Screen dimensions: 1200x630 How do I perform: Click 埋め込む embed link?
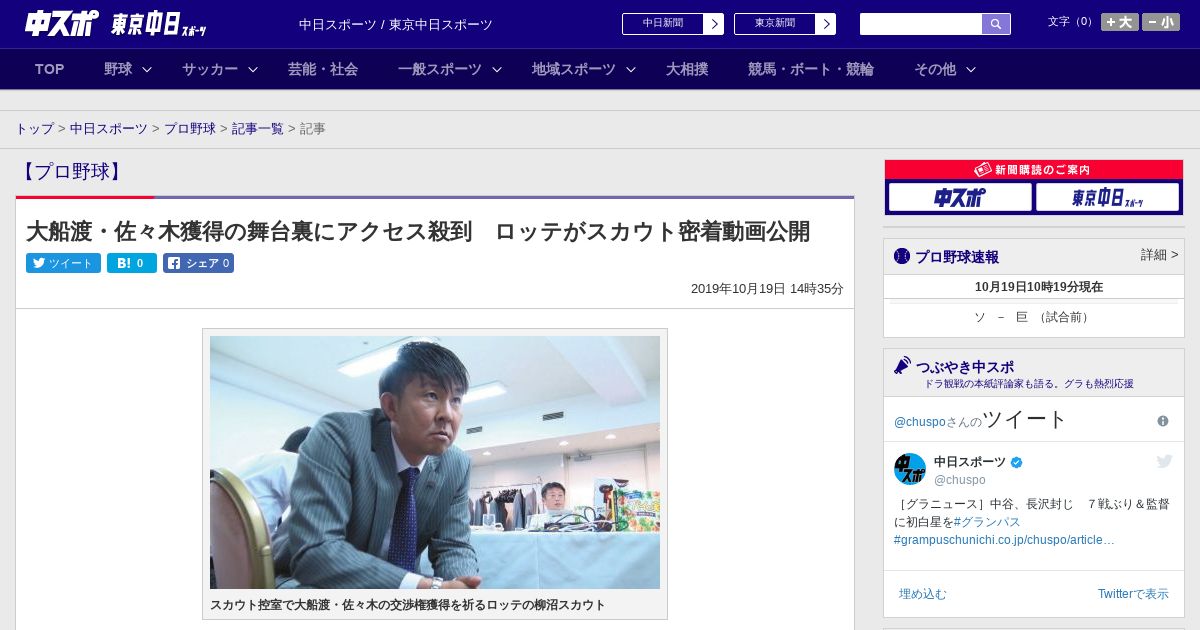click(922, 594)
